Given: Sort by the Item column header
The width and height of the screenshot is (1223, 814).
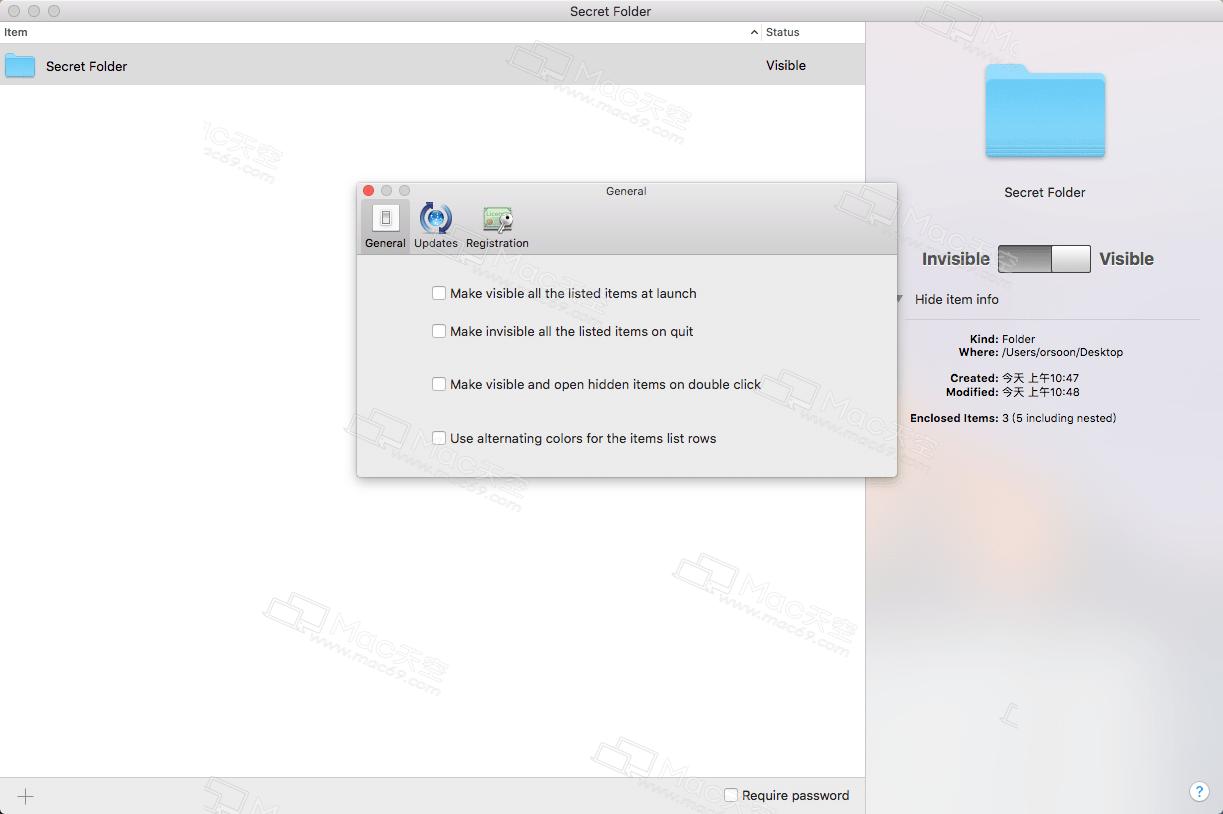Looking at the screenshot, I should [380, 32].
